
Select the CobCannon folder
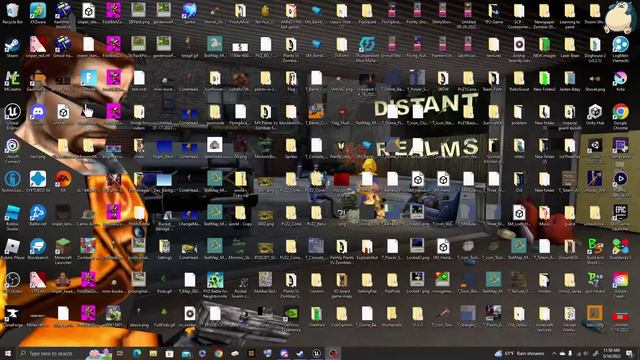(x=341, y=316)
